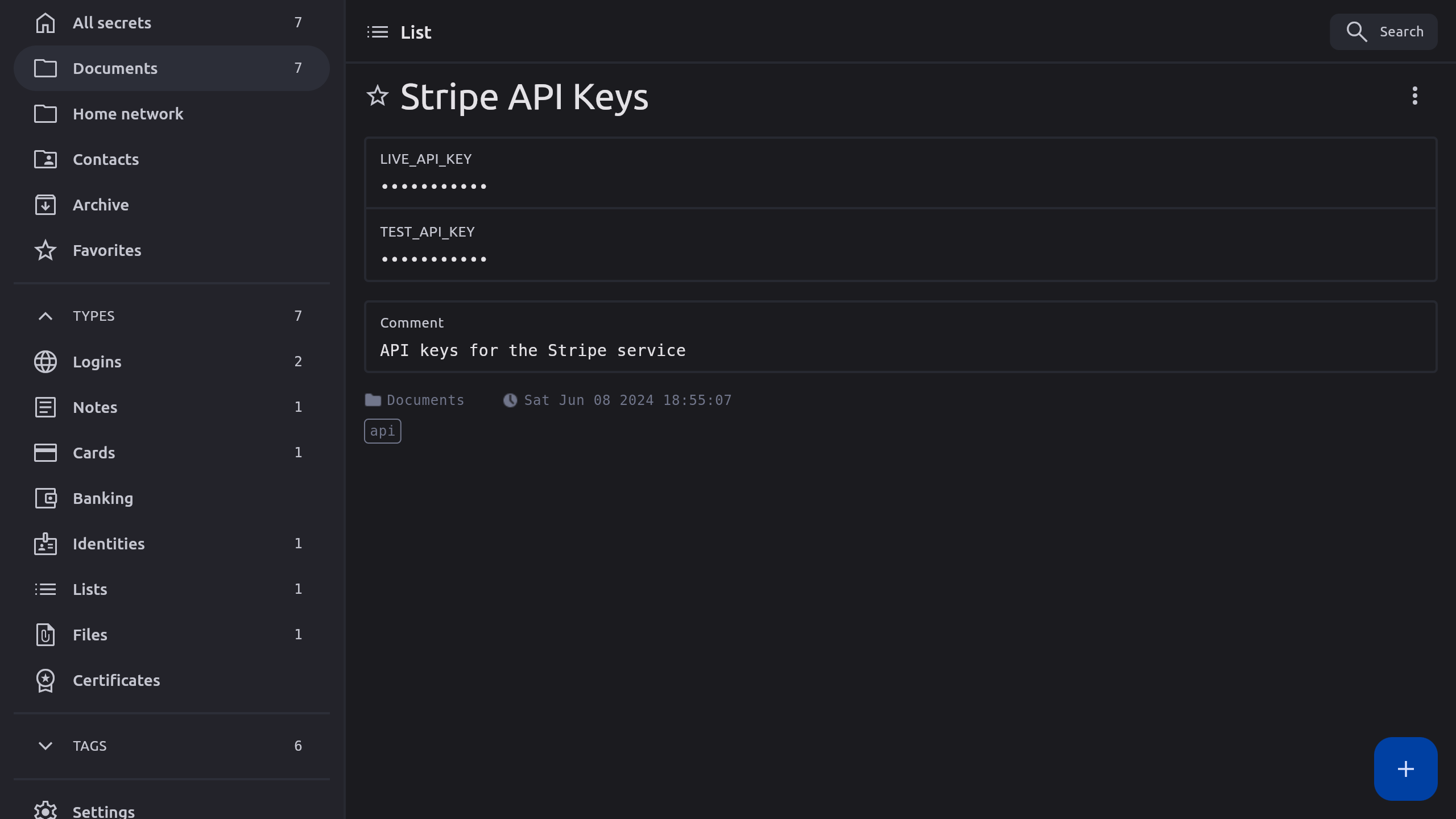Collapse the TYPES section chevron
Viewport: 1456px width, 819px height.
point(45,316)
